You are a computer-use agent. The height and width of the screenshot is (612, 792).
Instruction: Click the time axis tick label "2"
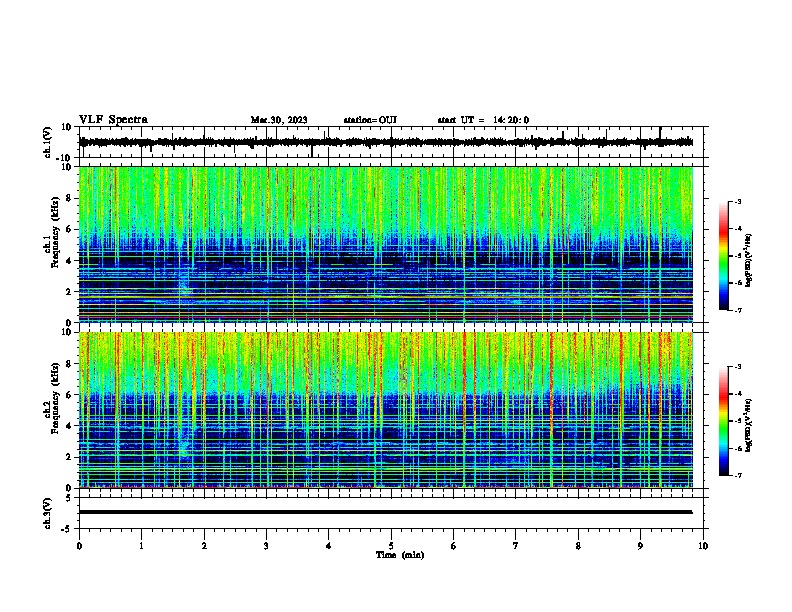pos(204,546)
